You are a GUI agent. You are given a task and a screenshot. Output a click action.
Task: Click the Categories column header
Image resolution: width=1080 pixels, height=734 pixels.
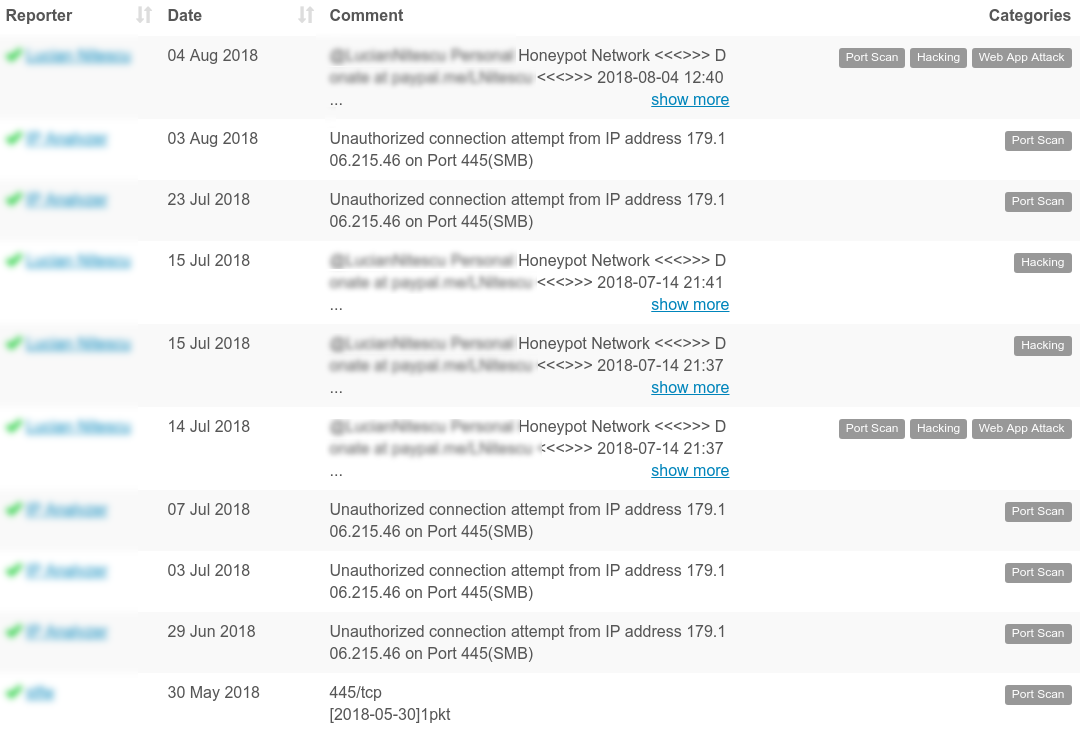tap(1030, 15)
